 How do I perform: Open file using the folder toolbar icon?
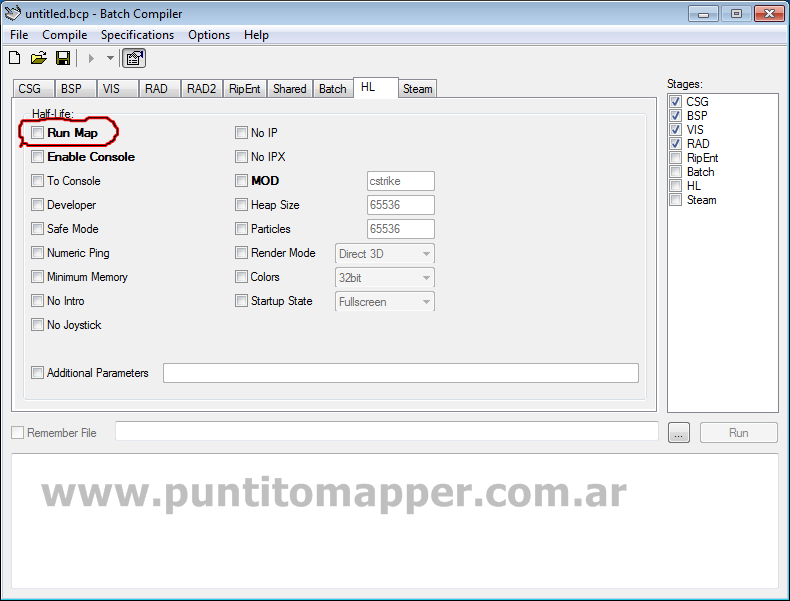point(39,58)
